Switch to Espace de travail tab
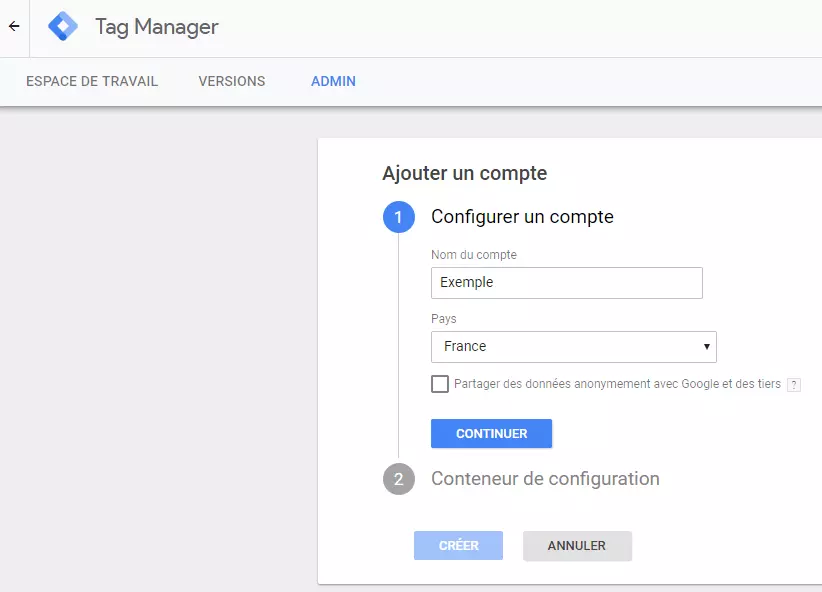Screen dimensions: 822x592 coord(92,81)
